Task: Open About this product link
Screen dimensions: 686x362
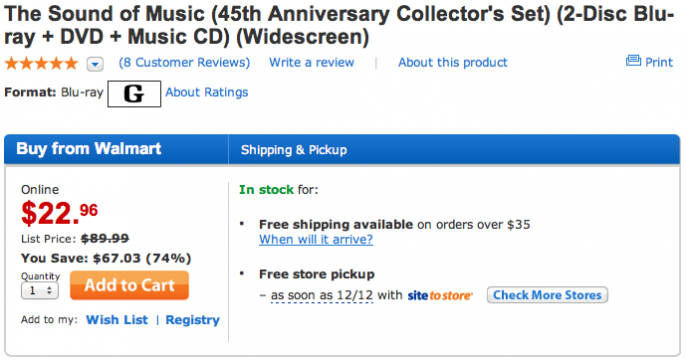Action: pos(453,63)
